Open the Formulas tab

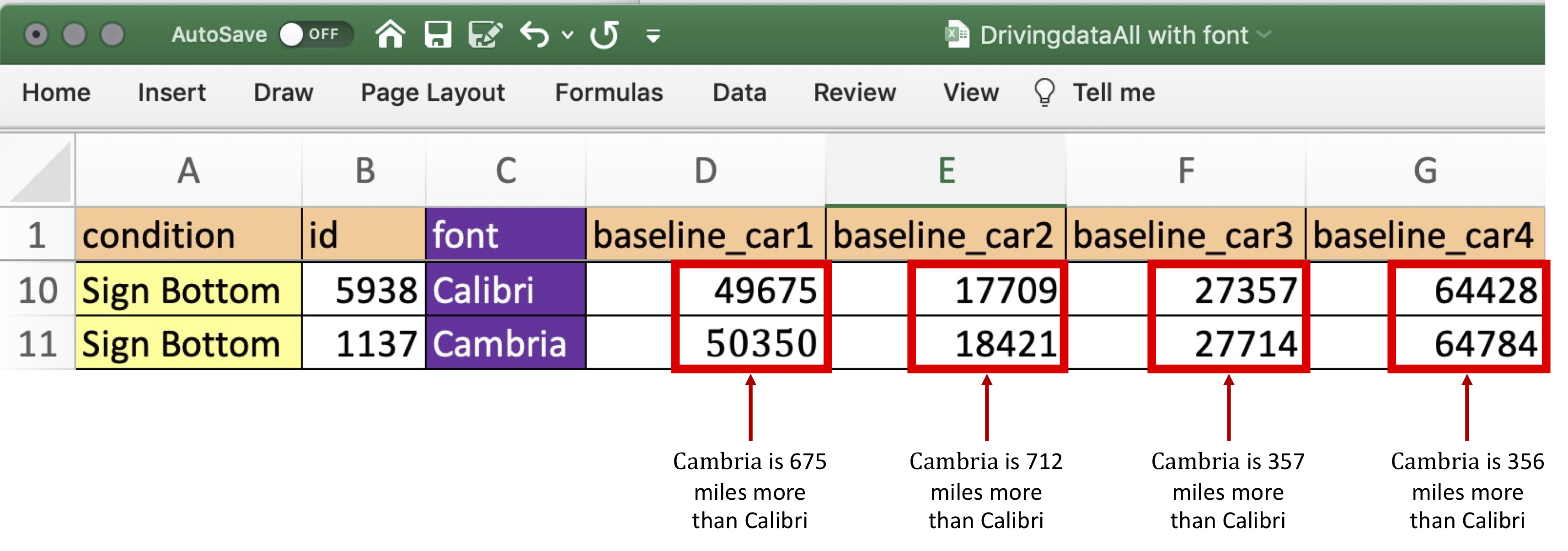pyautogui.click(x=609, y=92)
